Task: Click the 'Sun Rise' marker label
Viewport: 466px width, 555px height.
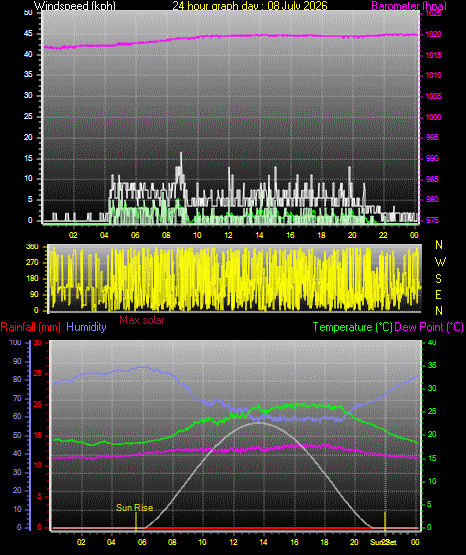Action: pyautogui.click(x=134, y=508)
